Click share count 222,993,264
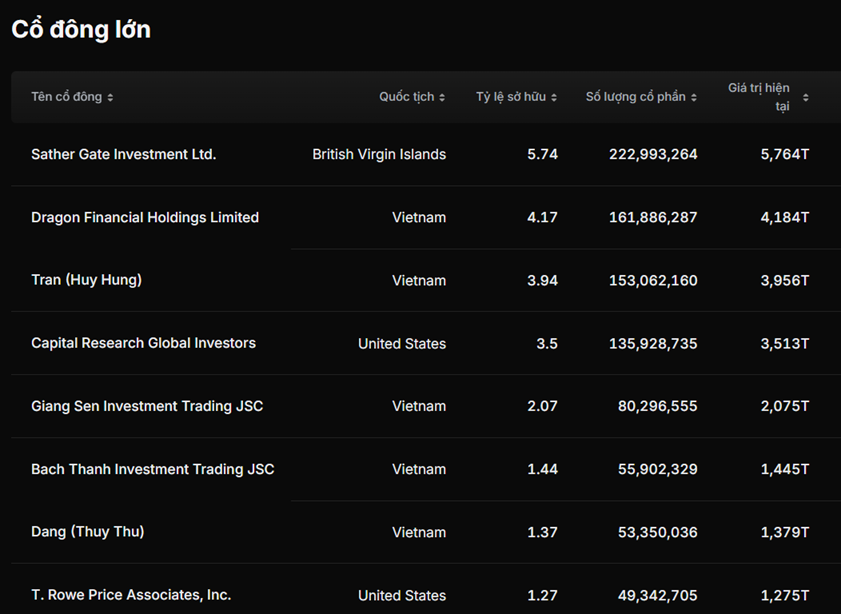841x614 pixels. pyautogui.click(x=653, y=154)
